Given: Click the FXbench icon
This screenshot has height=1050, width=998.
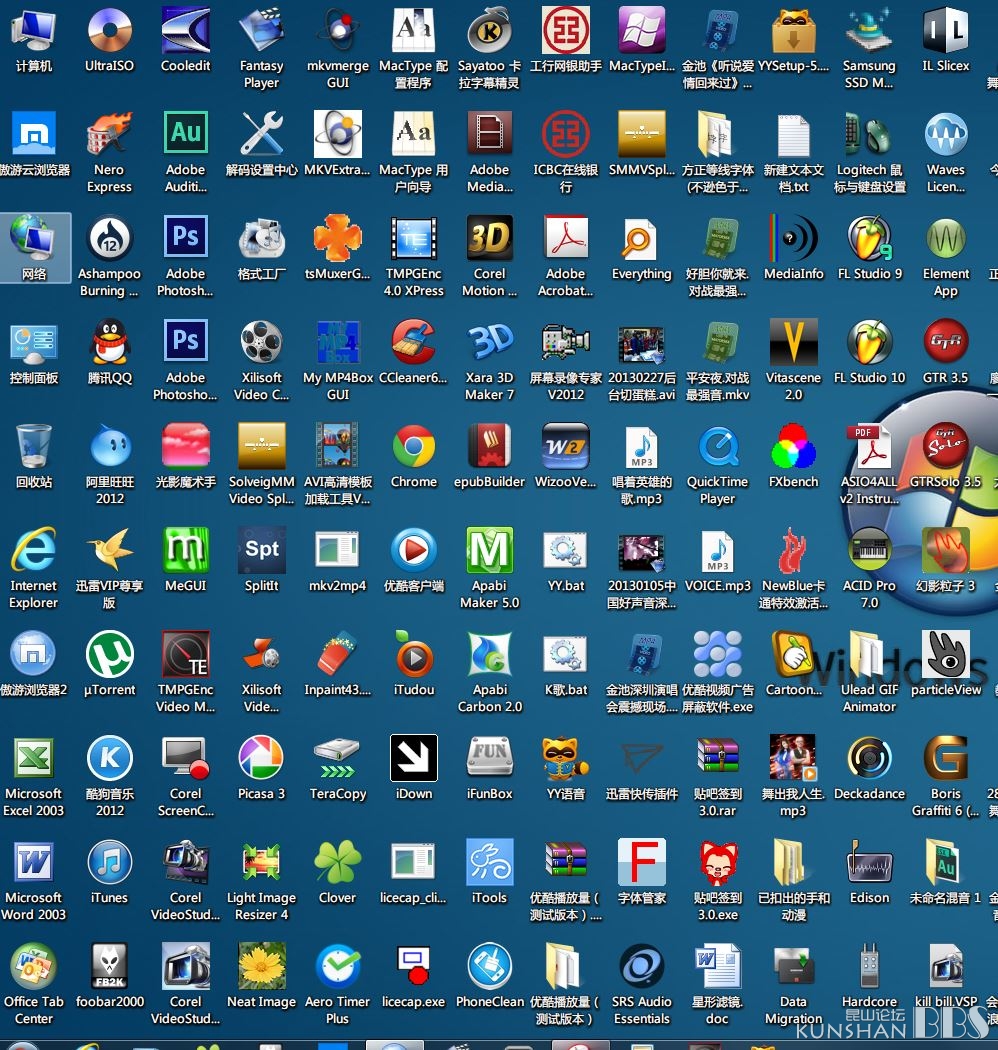Looking at the screenshot, I should 794,446.
